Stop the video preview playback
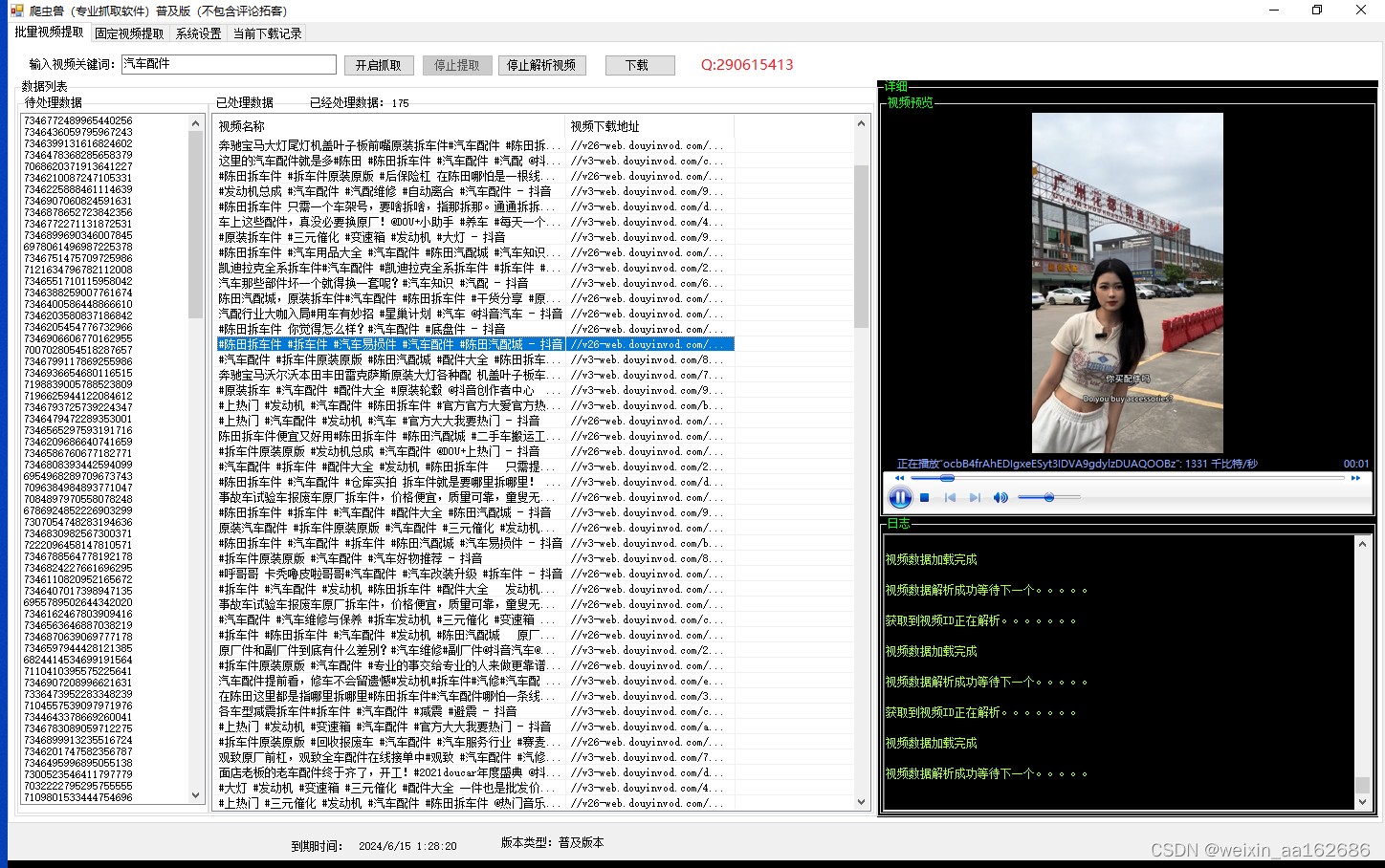This screenshot has height=868, width=1385. [925, 497]
